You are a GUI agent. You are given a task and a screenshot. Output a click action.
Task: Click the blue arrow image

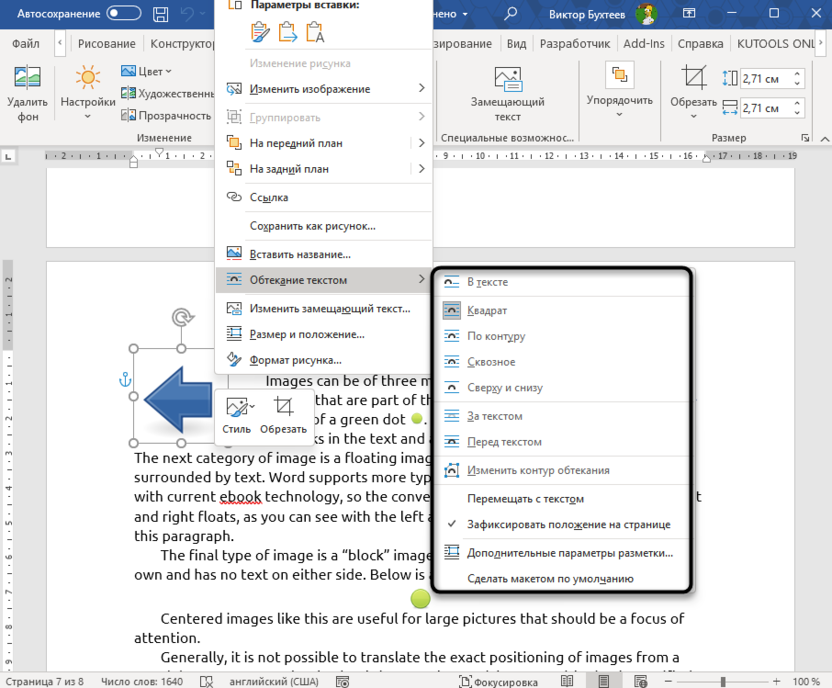click(178, 399)
